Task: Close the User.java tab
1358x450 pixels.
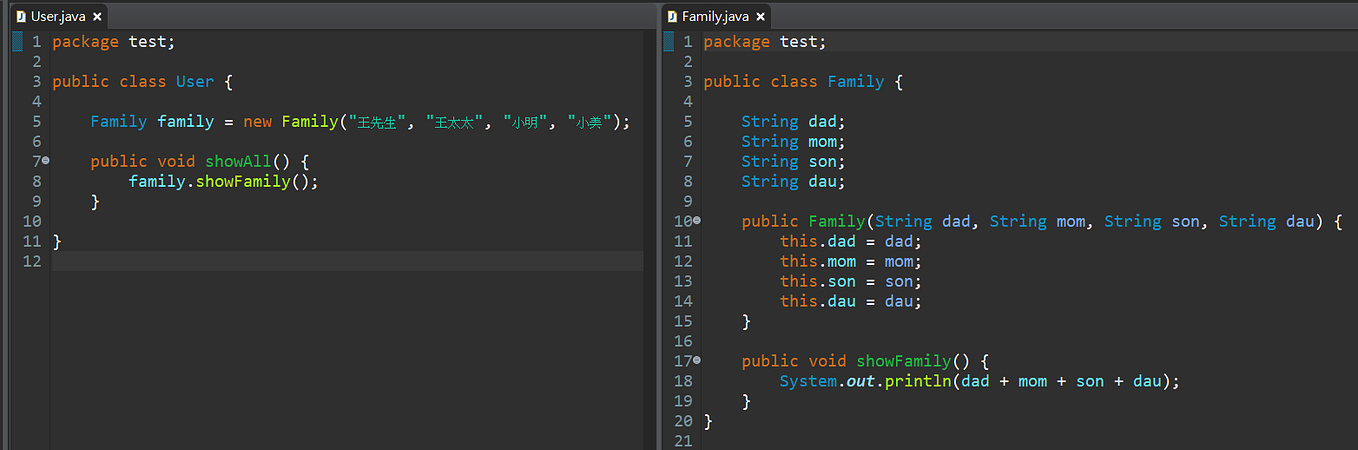Action: pyautogui.click(x=97, y=17)
